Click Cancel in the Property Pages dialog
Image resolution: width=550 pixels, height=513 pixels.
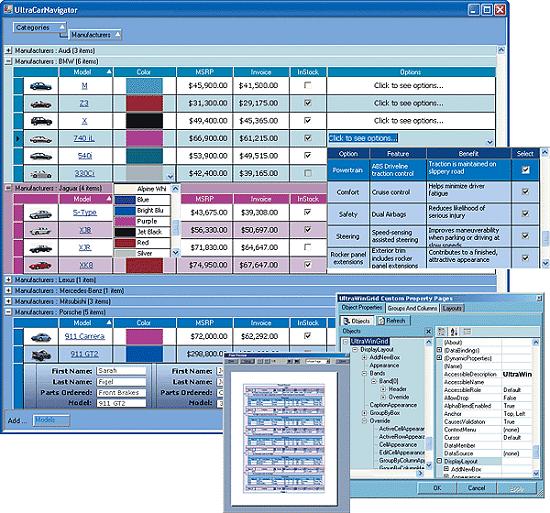(476, 488)
